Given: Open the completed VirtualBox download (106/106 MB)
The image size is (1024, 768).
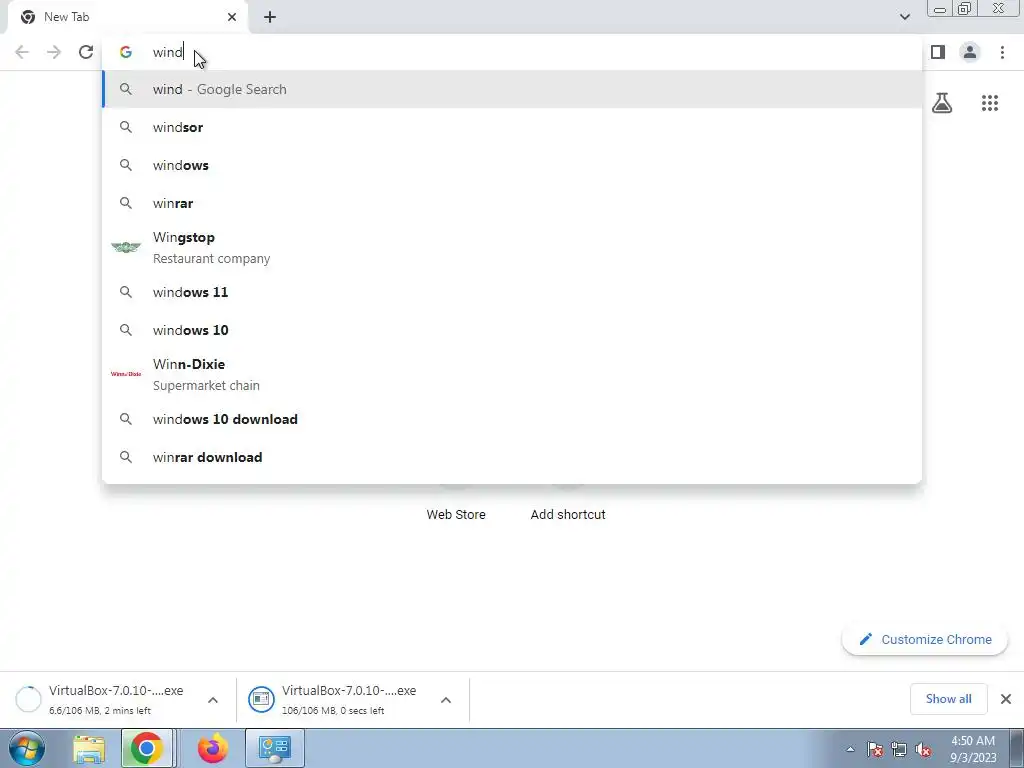Looking at the screenshot, I should click(x=349, y=699).
